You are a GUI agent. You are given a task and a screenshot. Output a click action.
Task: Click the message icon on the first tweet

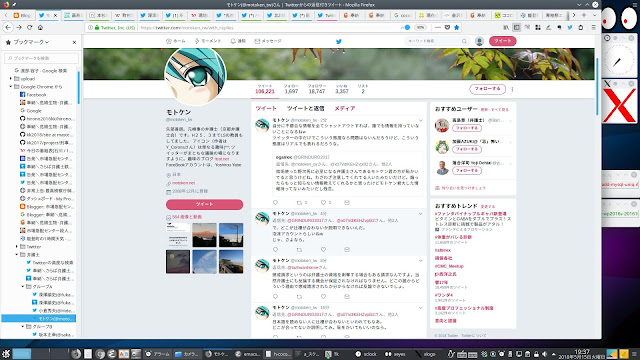pos(347,202)
